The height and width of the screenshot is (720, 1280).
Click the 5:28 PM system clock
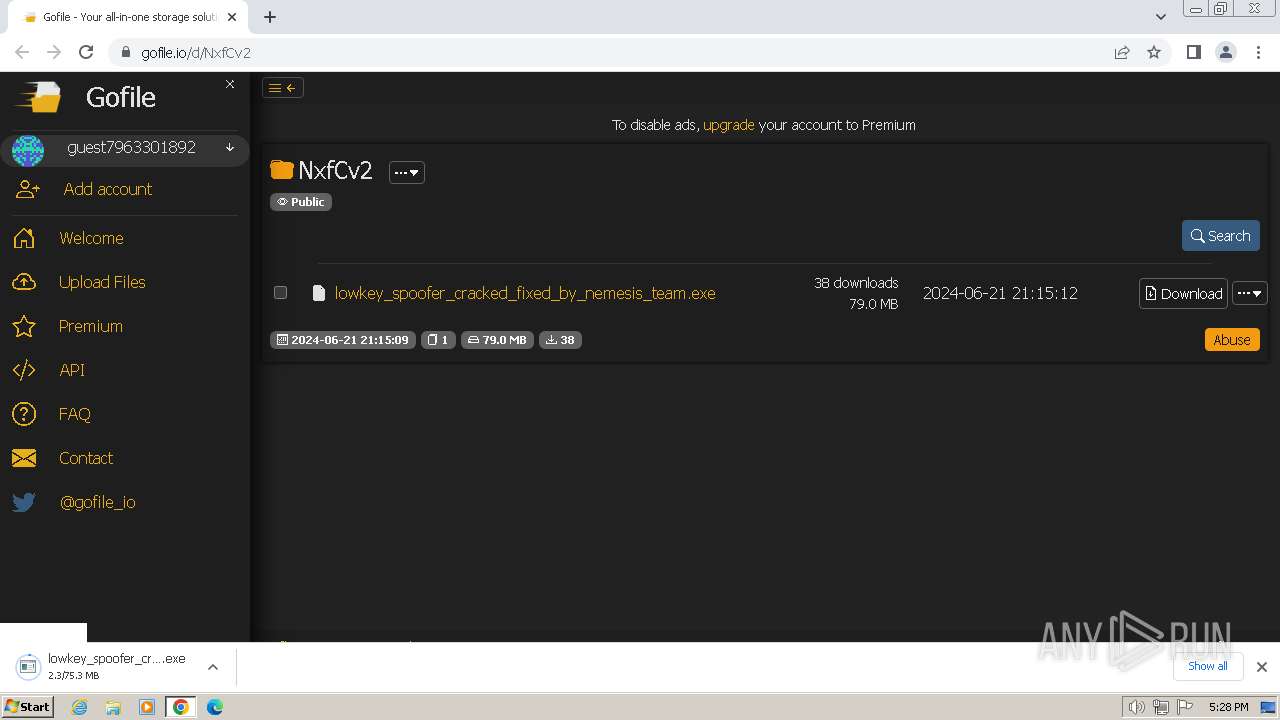tap(1228, 707)
